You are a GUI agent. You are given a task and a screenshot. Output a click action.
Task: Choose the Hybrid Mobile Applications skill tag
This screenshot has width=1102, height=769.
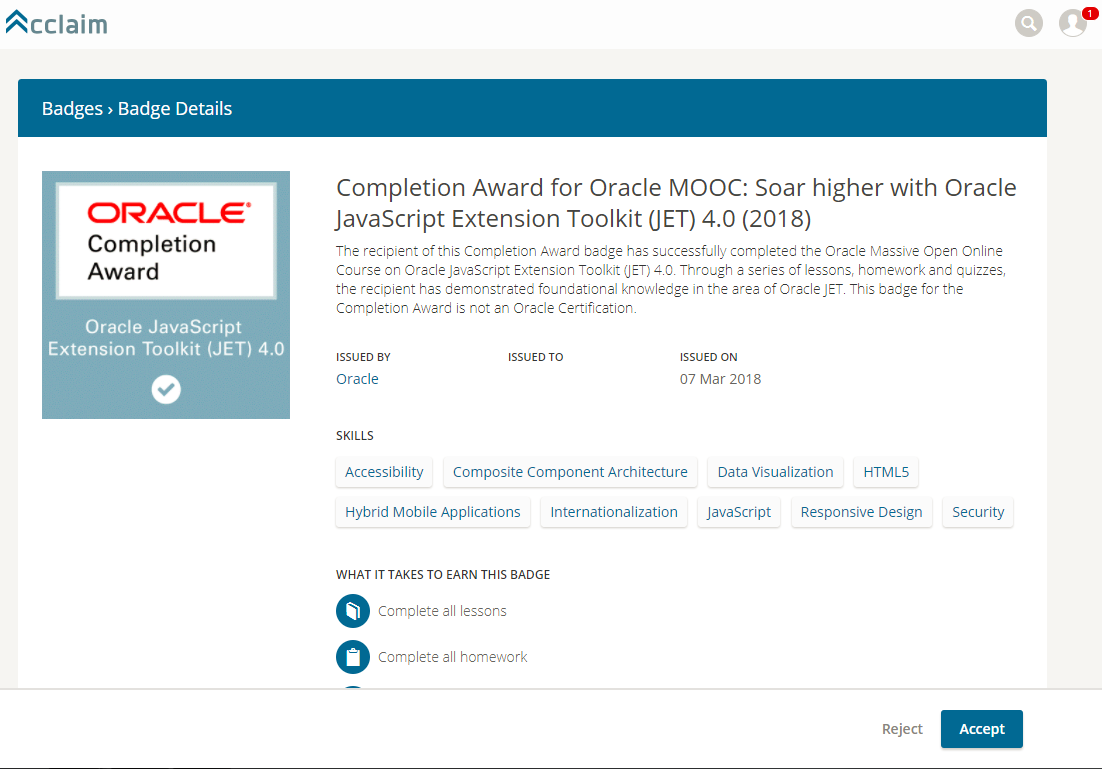(x=432, y=512)
